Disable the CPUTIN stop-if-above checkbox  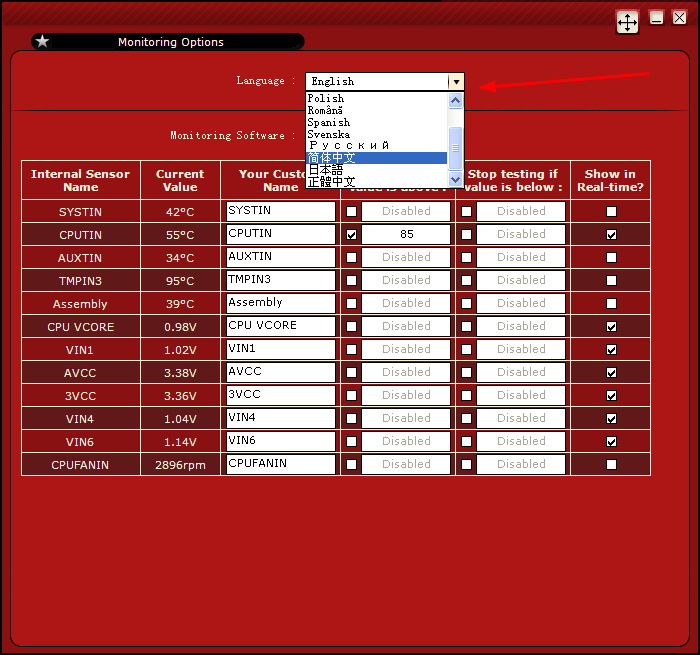click(x=351, y=234)
